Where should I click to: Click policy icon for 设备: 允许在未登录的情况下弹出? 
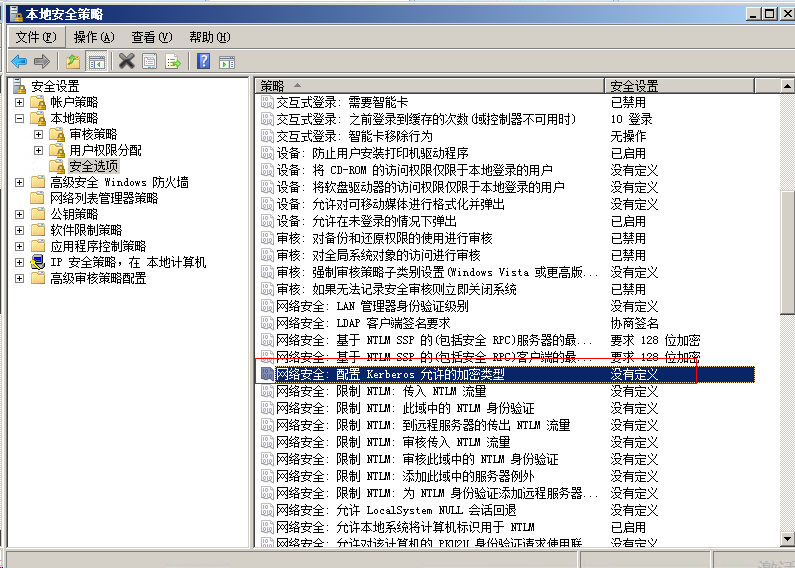(x=267, y=221)
